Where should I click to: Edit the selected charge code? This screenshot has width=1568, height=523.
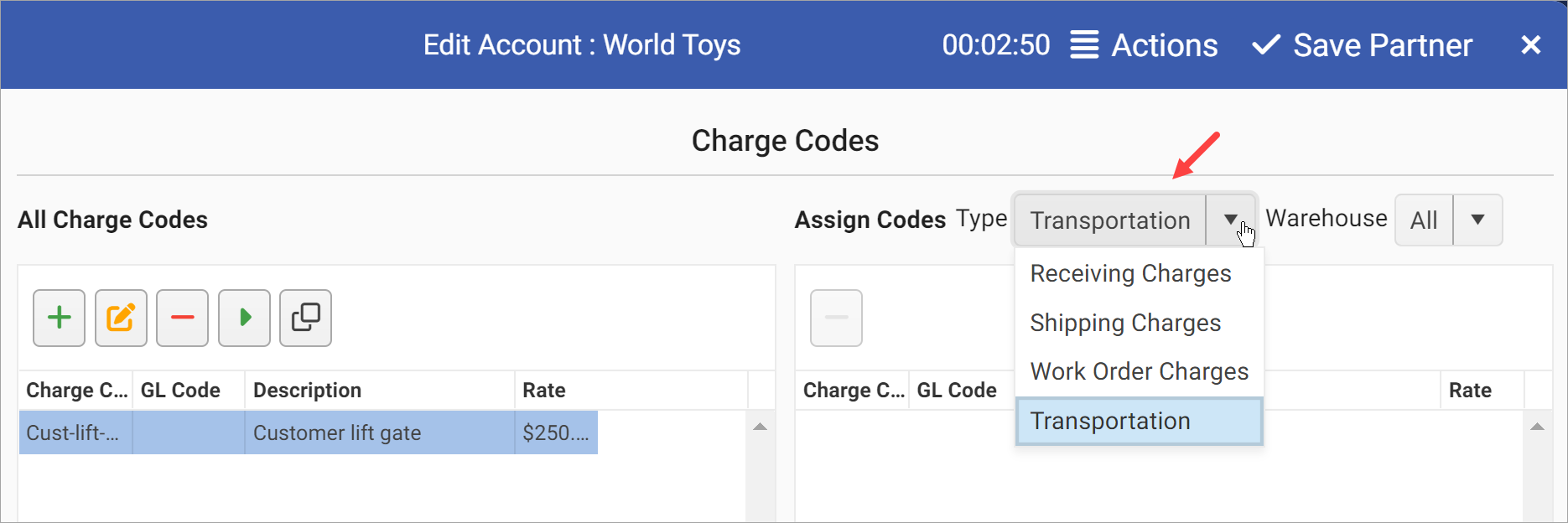121,318
